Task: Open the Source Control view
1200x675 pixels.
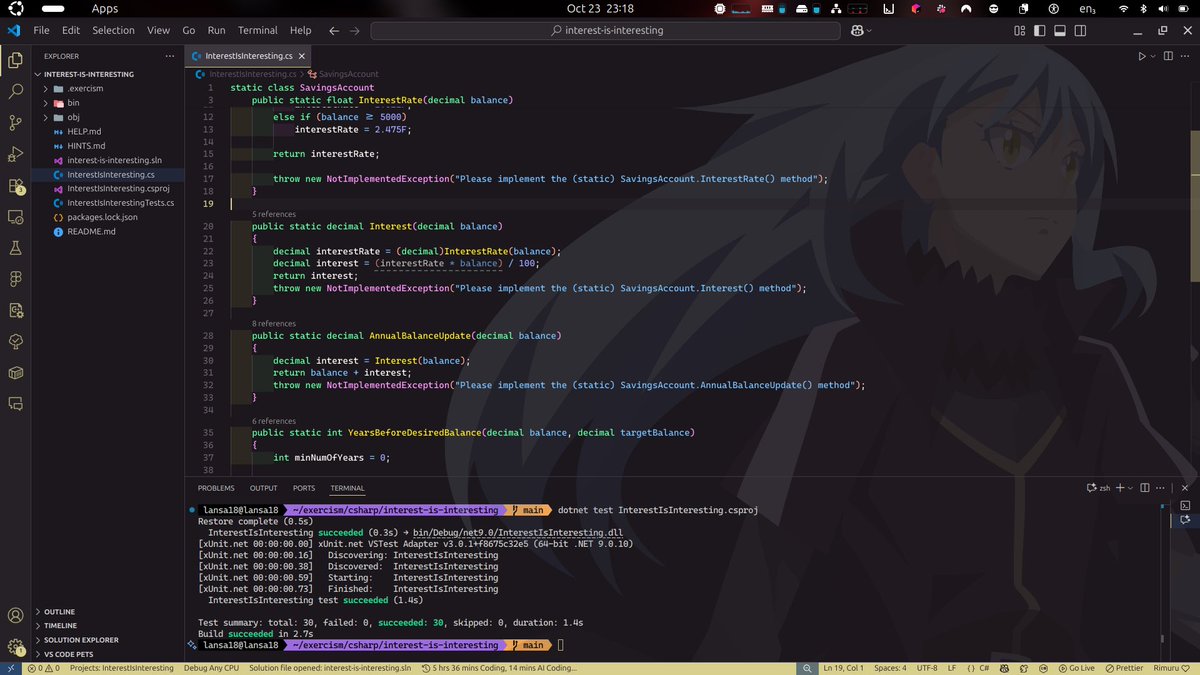Action: [x=15, y=123]
